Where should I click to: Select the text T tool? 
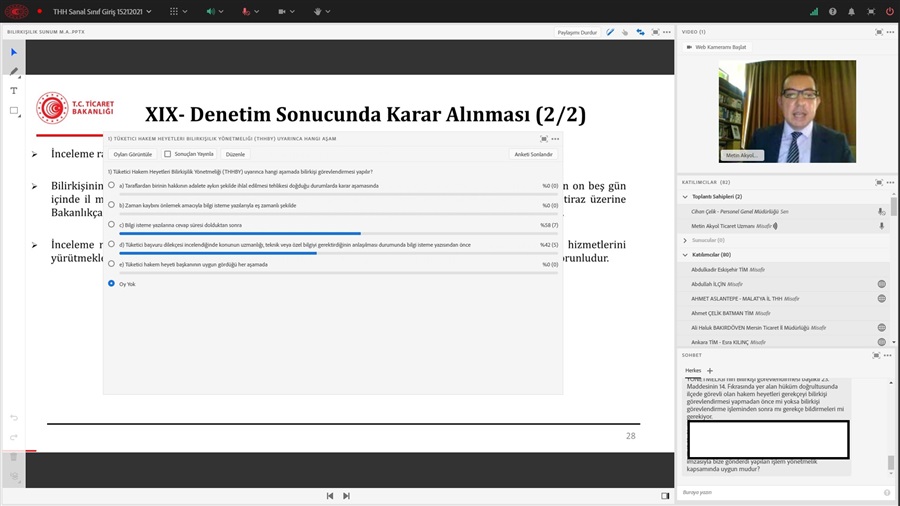click(x=14, y=91)
